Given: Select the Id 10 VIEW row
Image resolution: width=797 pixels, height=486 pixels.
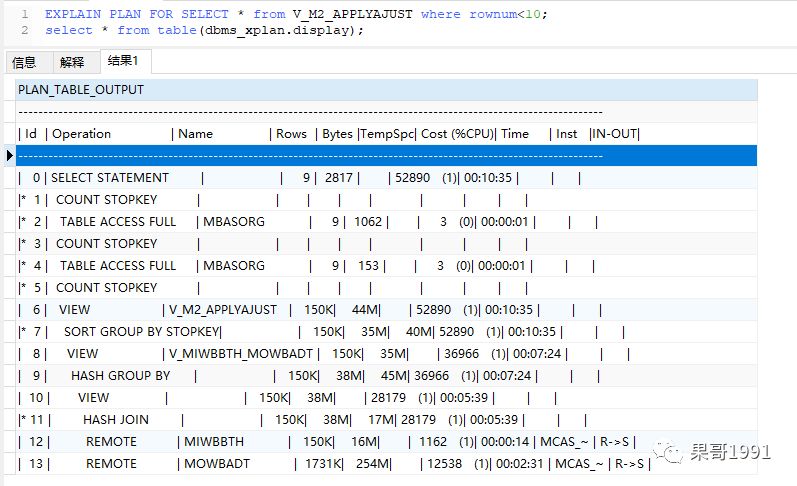Looking at the screenshot, I should click(386, 398).
